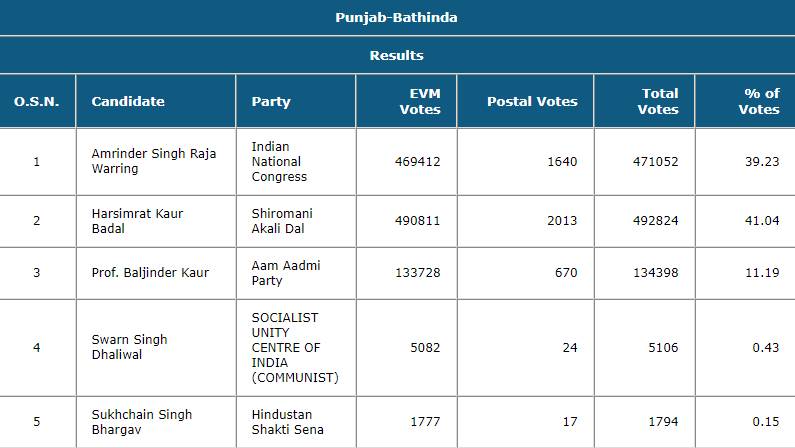The width and height of the screenshot is (795, 448).
Task: Click candidate name Harsimrat Kaur Badal
Action: pyautogui.click(x=137, y=221)
